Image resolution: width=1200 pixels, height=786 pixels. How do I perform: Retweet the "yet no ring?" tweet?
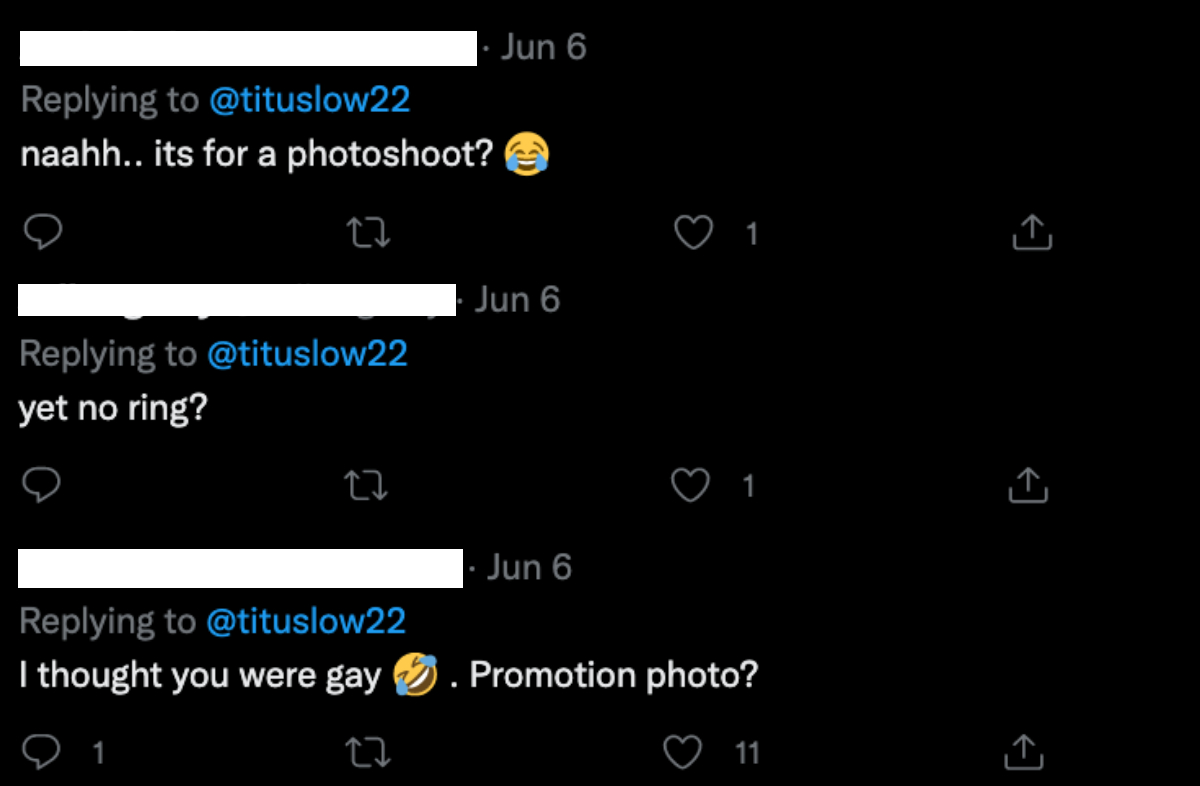point(365,486)
